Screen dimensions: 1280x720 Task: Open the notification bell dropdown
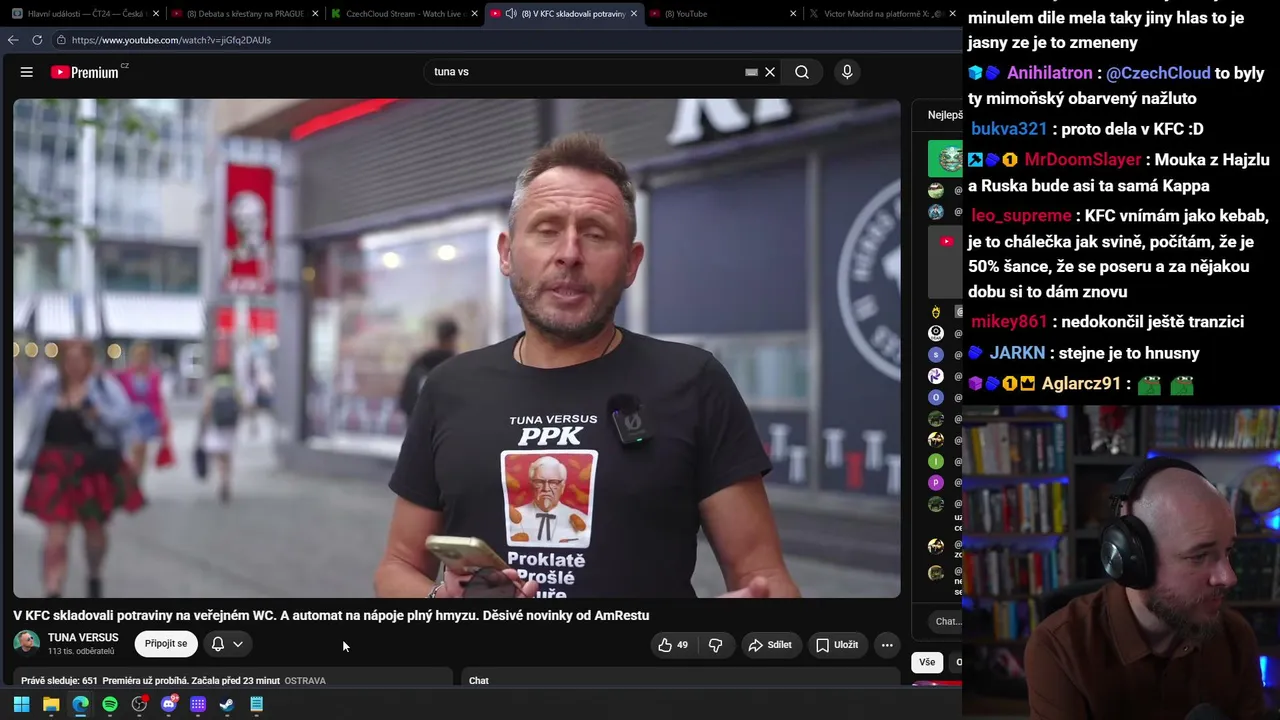coord(227,644)
